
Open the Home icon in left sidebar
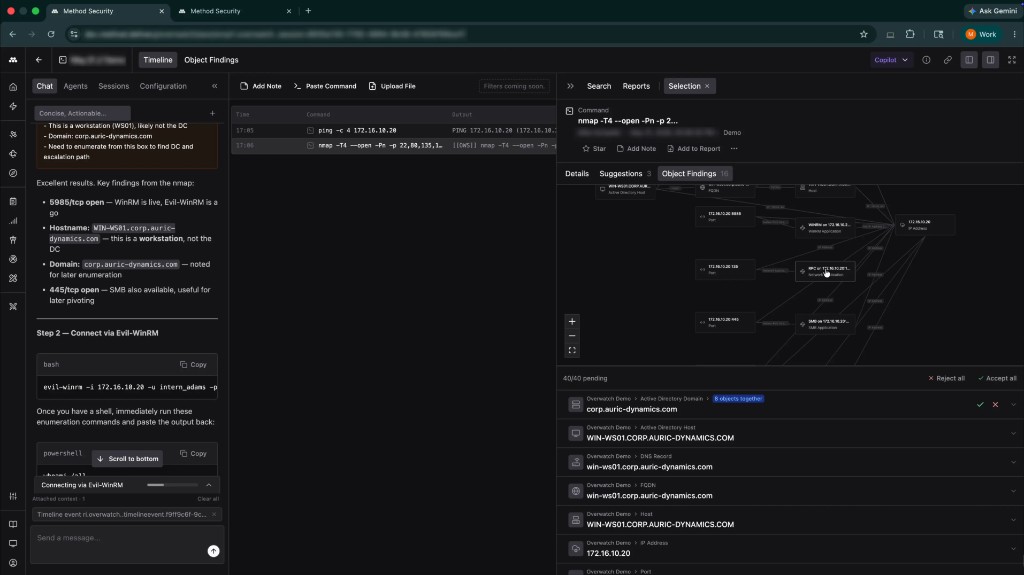pyautogui.click(x=13, y=87)
